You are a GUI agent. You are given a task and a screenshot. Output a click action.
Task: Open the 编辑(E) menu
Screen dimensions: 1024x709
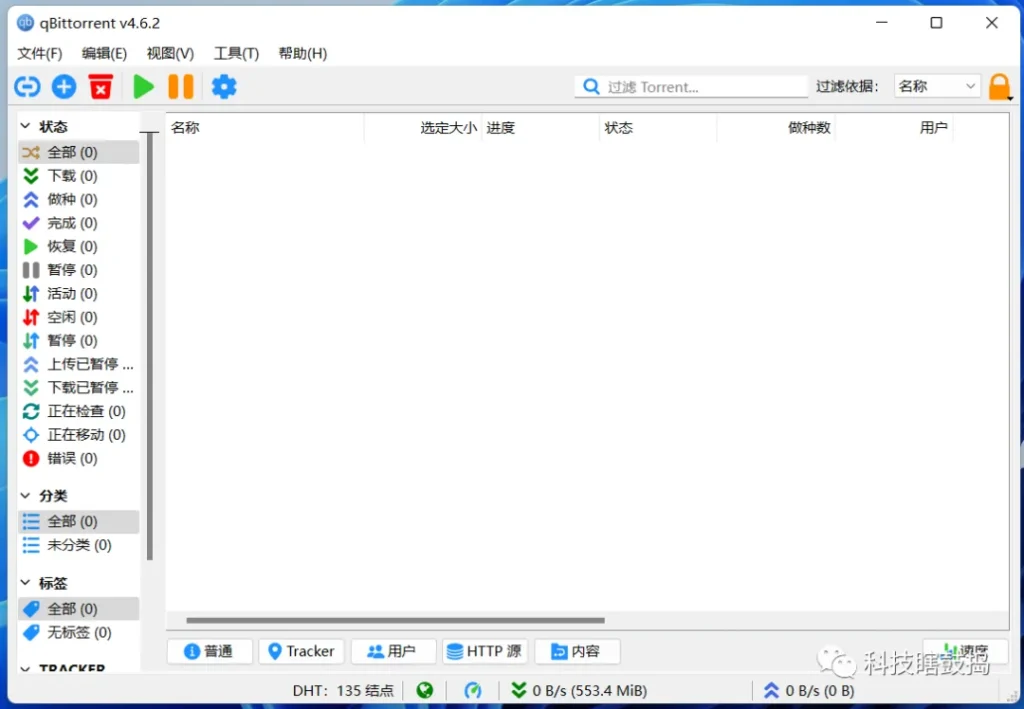pos(104,54)
